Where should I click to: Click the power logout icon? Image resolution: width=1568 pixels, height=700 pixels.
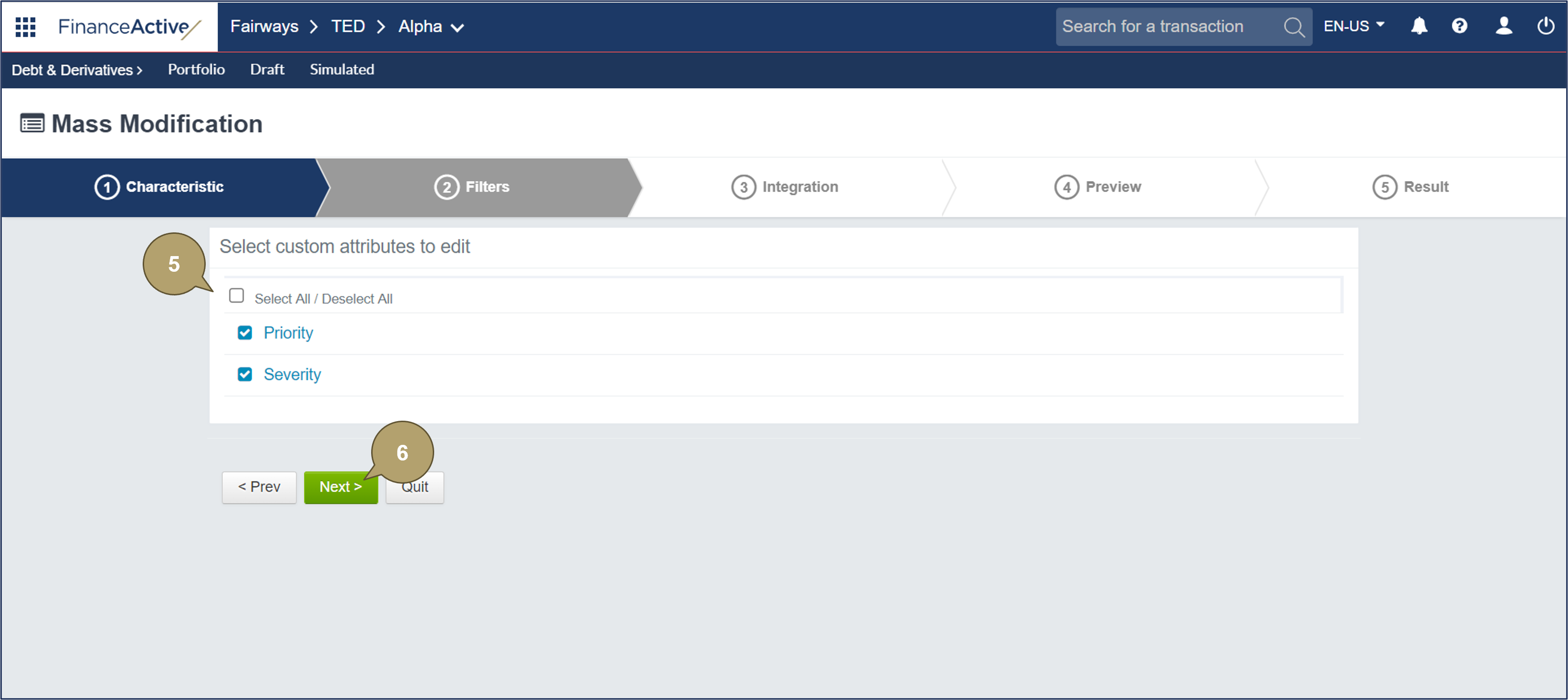(1545, 26)
